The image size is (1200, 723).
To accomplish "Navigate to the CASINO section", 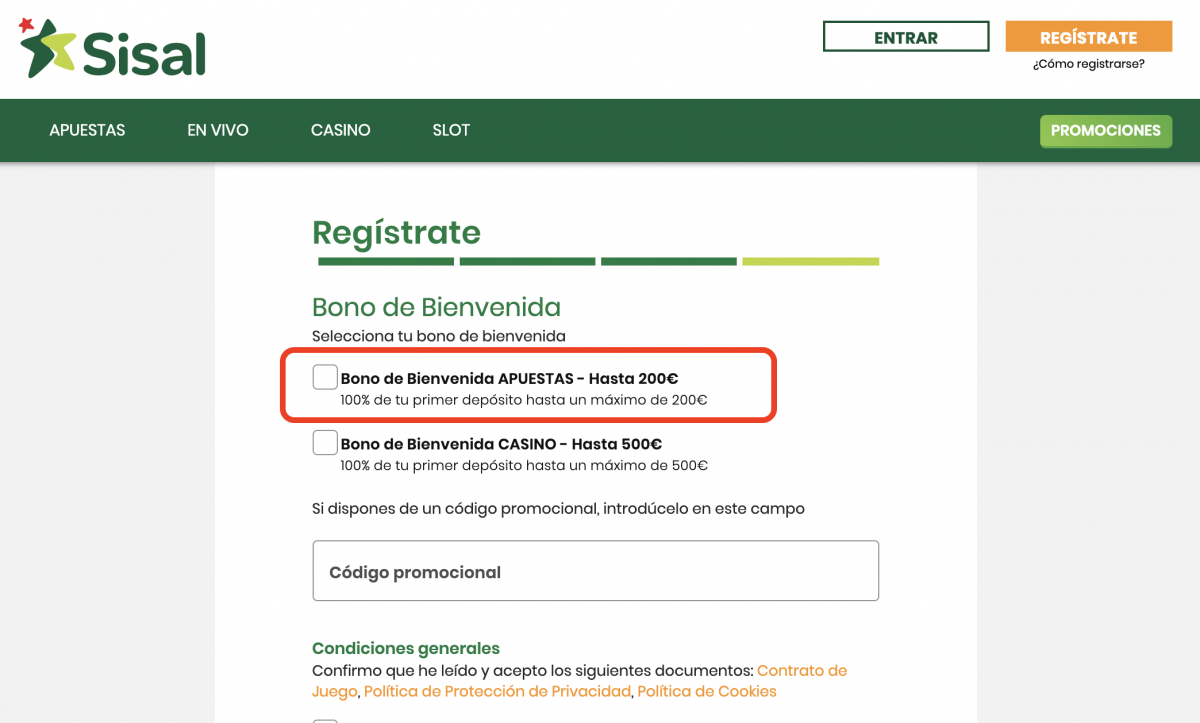I will pos(340,130).
